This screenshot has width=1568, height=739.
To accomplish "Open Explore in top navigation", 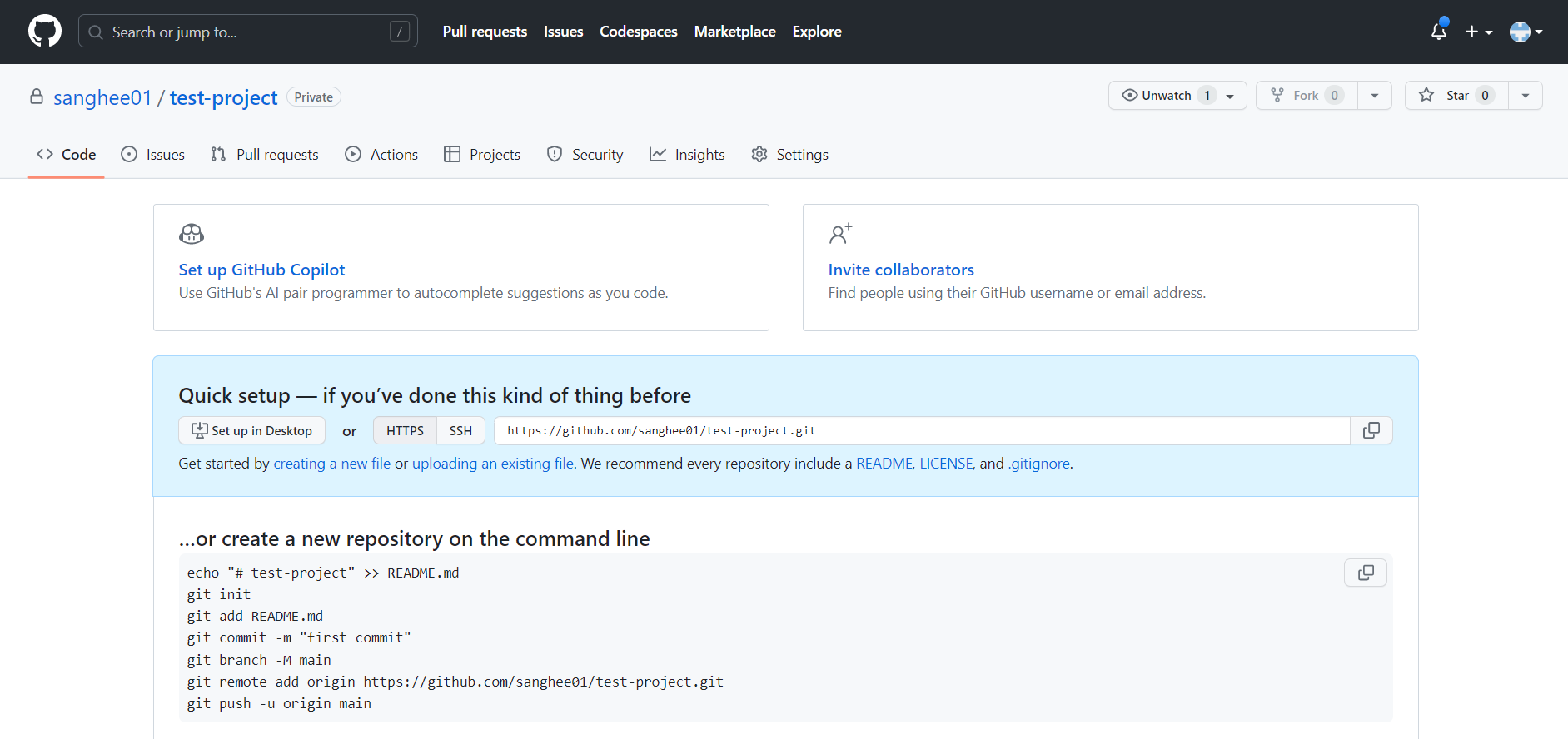I will click(x=817, y=32).
